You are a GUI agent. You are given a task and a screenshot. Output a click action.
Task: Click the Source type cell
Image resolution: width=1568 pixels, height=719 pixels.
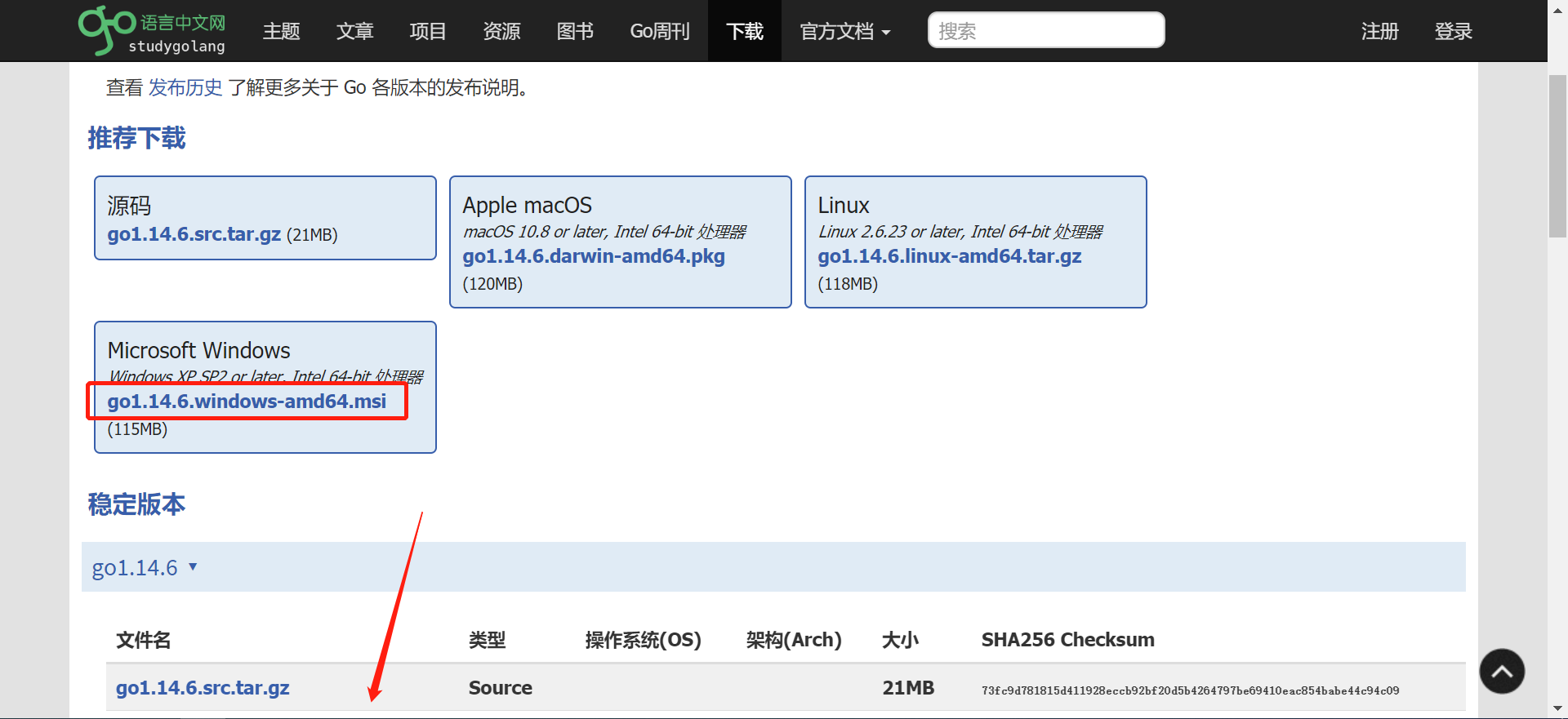click(x=501, y=688)
